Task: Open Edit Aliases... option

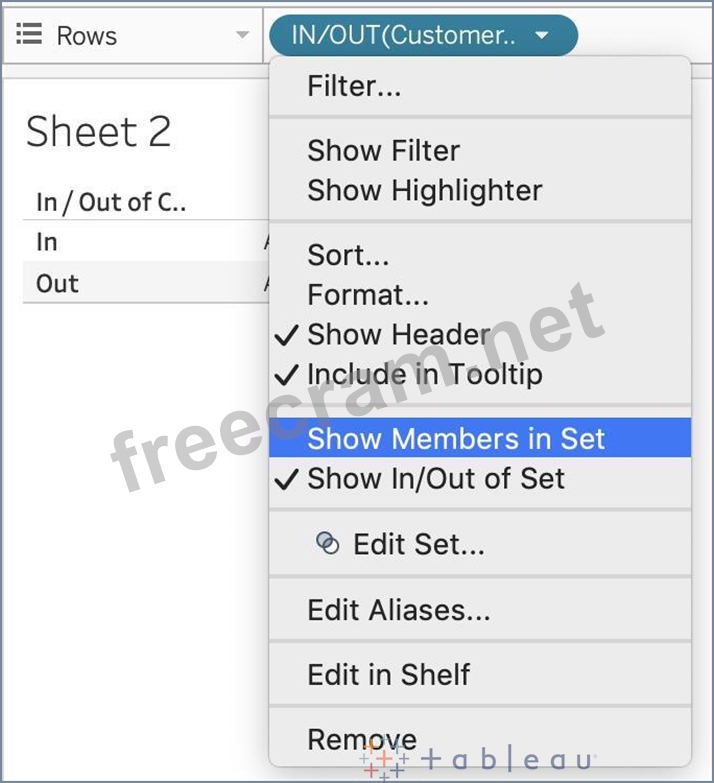Action: point(398,610)
